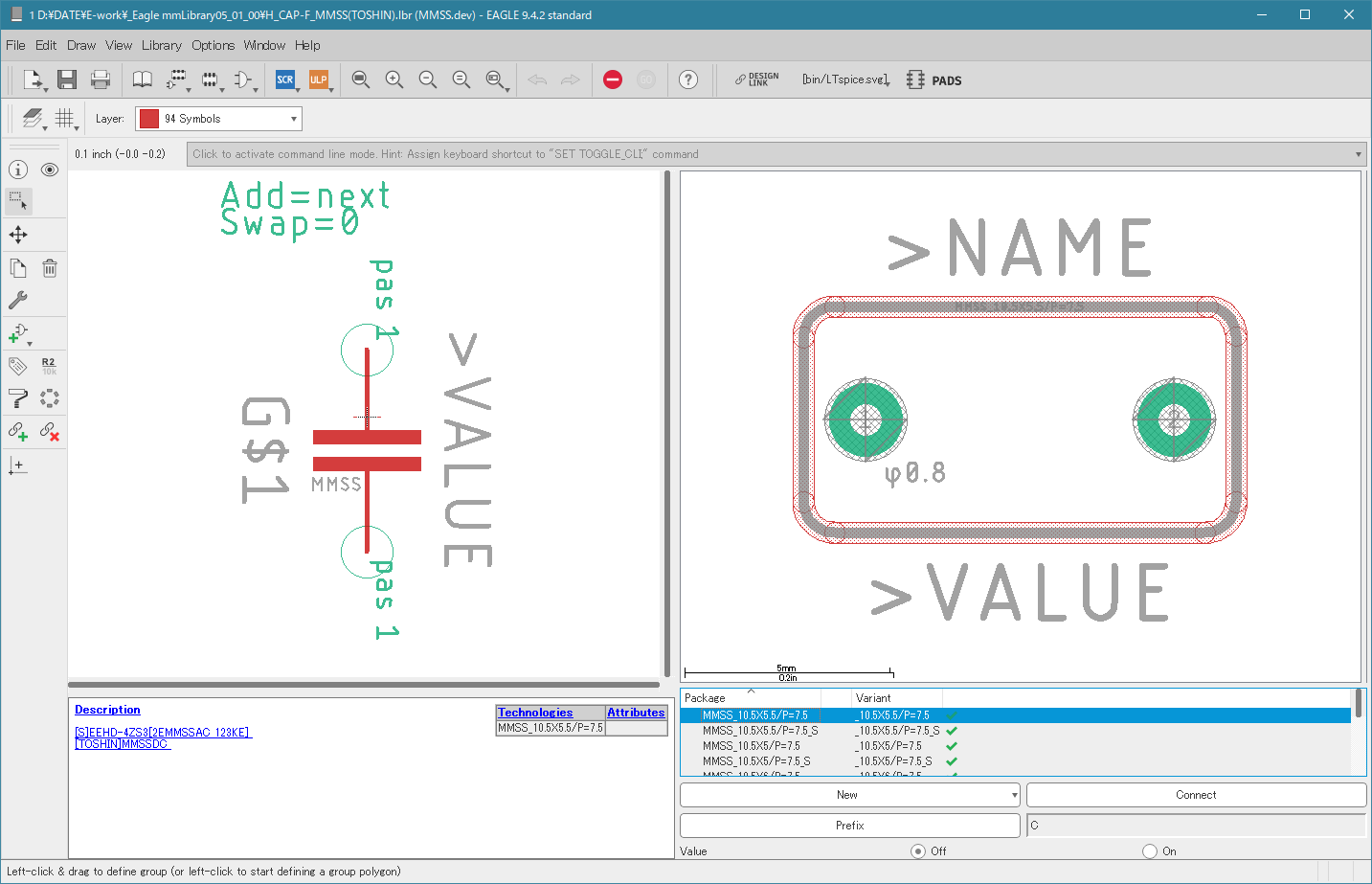
Task: Expand the command line history dropdown
Action: coord(1359,154)
